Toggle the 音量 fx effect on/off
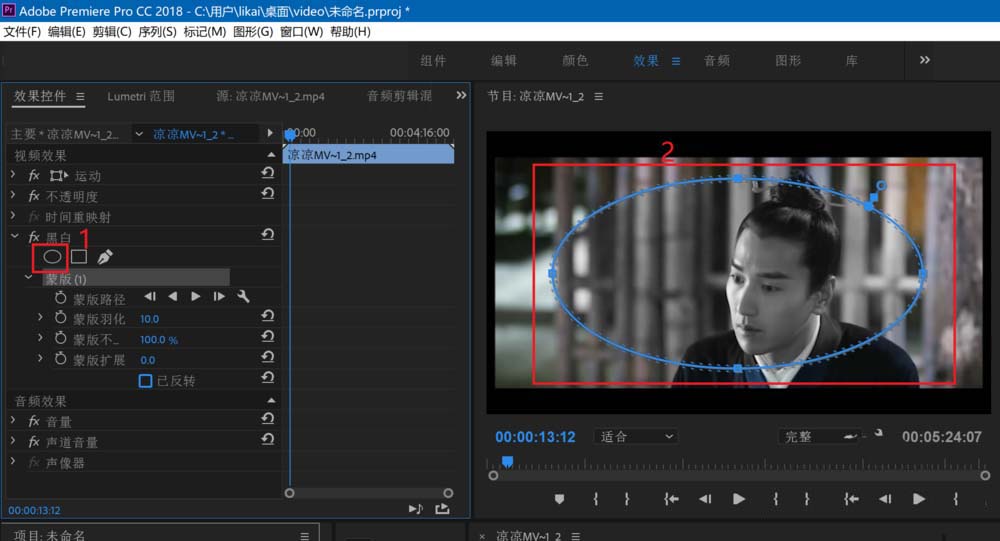1000x541 pixels. click(x=34, y=421)
